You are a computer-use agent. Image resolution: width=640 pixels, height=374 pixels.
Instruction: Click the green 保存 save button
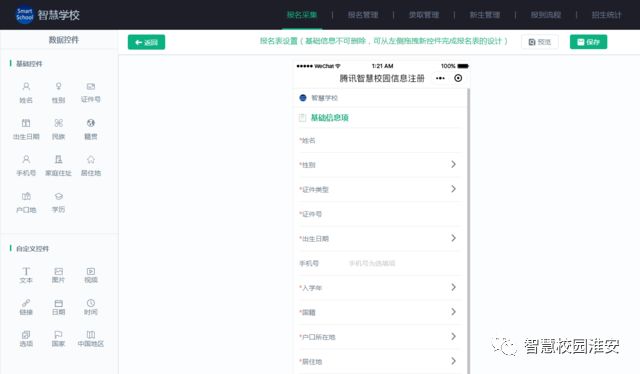coord(588,42)
